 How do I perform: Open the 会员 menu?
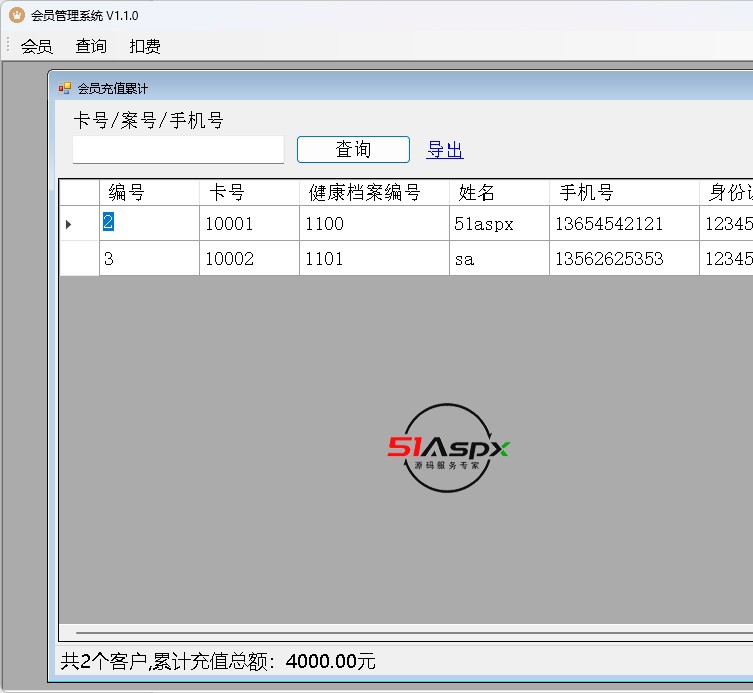[36, 46]
